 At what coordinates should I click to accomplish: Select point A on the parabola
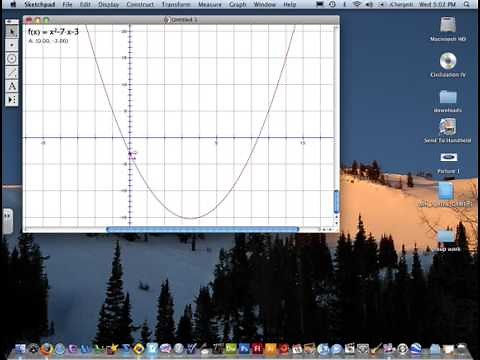point(130,153)
